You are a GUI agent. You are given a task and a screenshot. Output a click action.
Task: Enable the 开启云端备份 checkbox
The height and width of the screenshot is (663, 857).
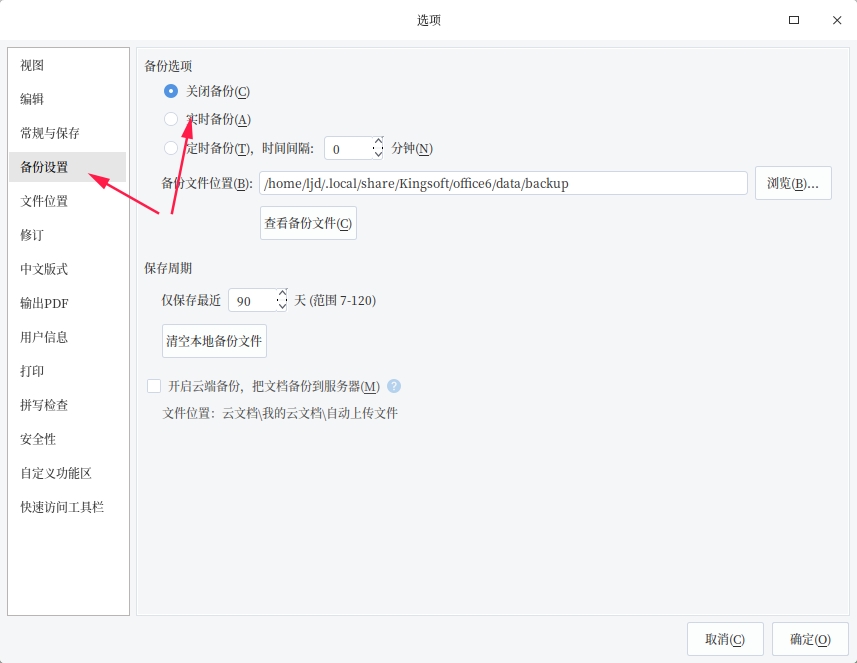(x=154, y=386)
